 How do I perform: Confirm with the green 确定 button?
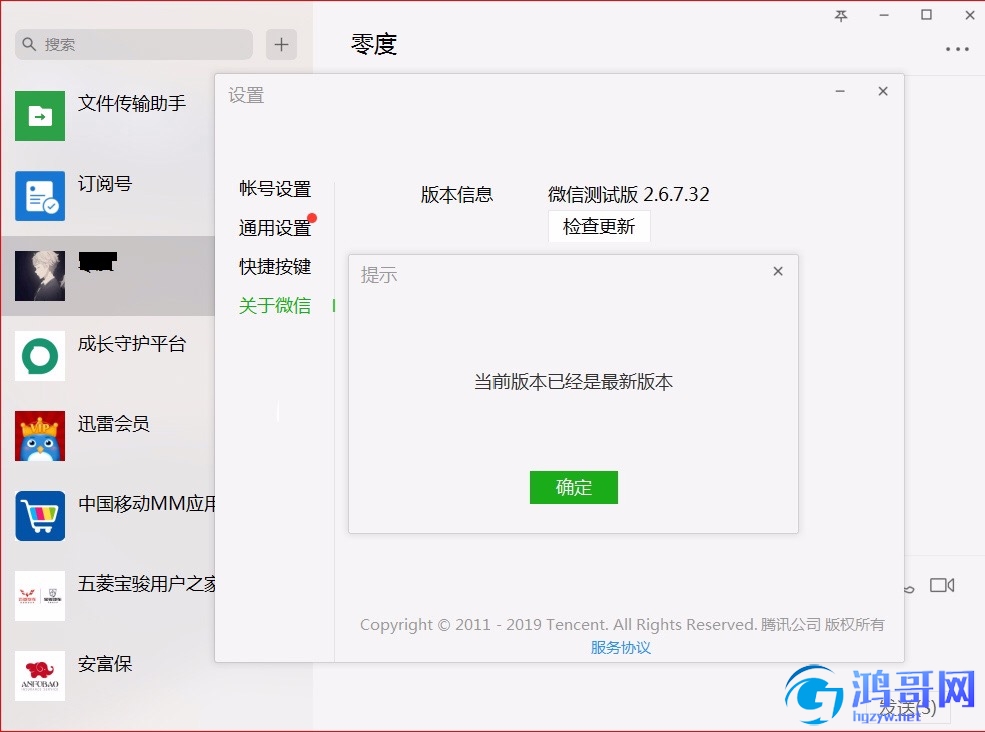coord(574,487)
